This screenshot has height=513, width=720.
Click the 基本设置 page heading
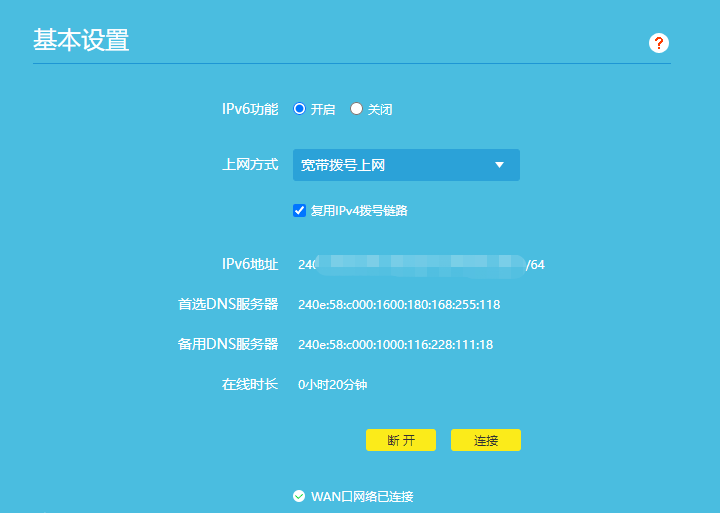point(81,41)
